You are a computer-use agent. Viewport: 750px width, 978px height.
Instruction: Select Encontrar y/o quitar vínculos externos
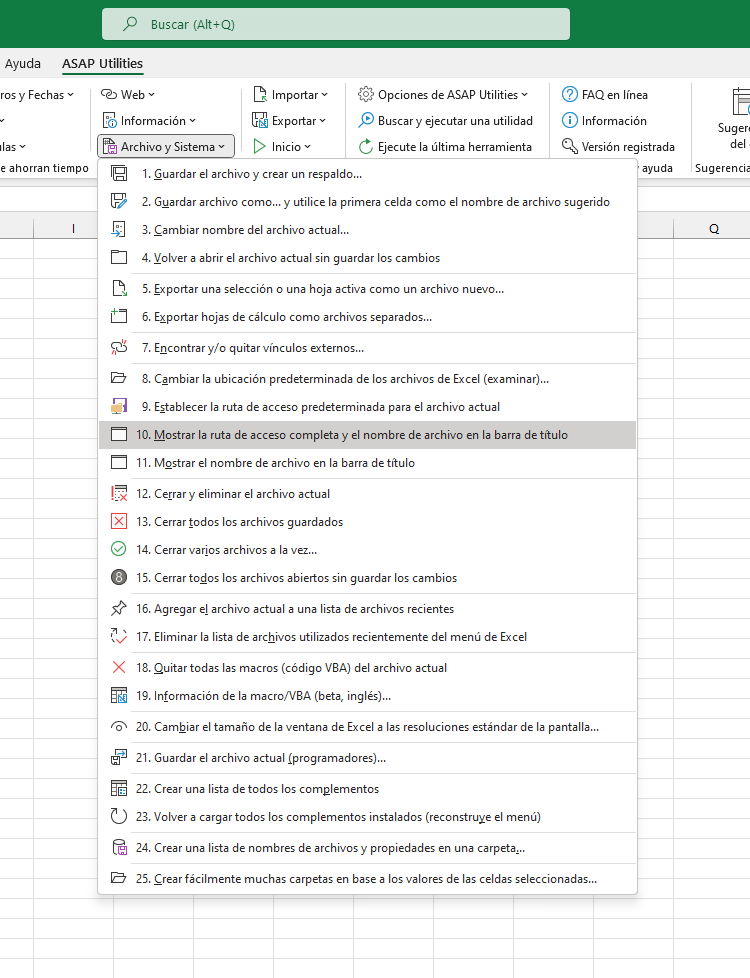[368, 347]
